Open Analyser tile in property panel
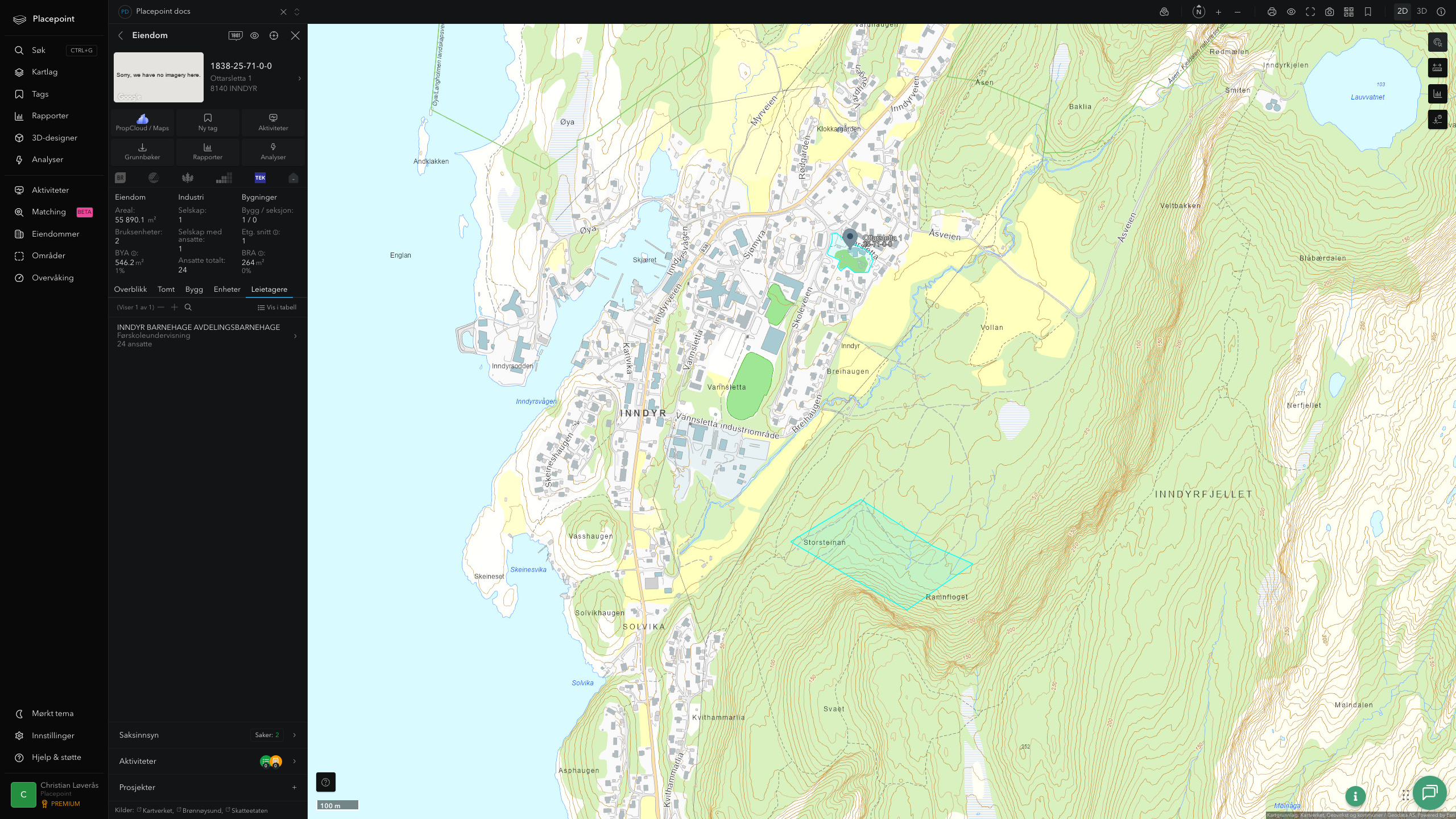Viewport: 1456px width, 819px height. pyautogui.click(x=273, y=151)
